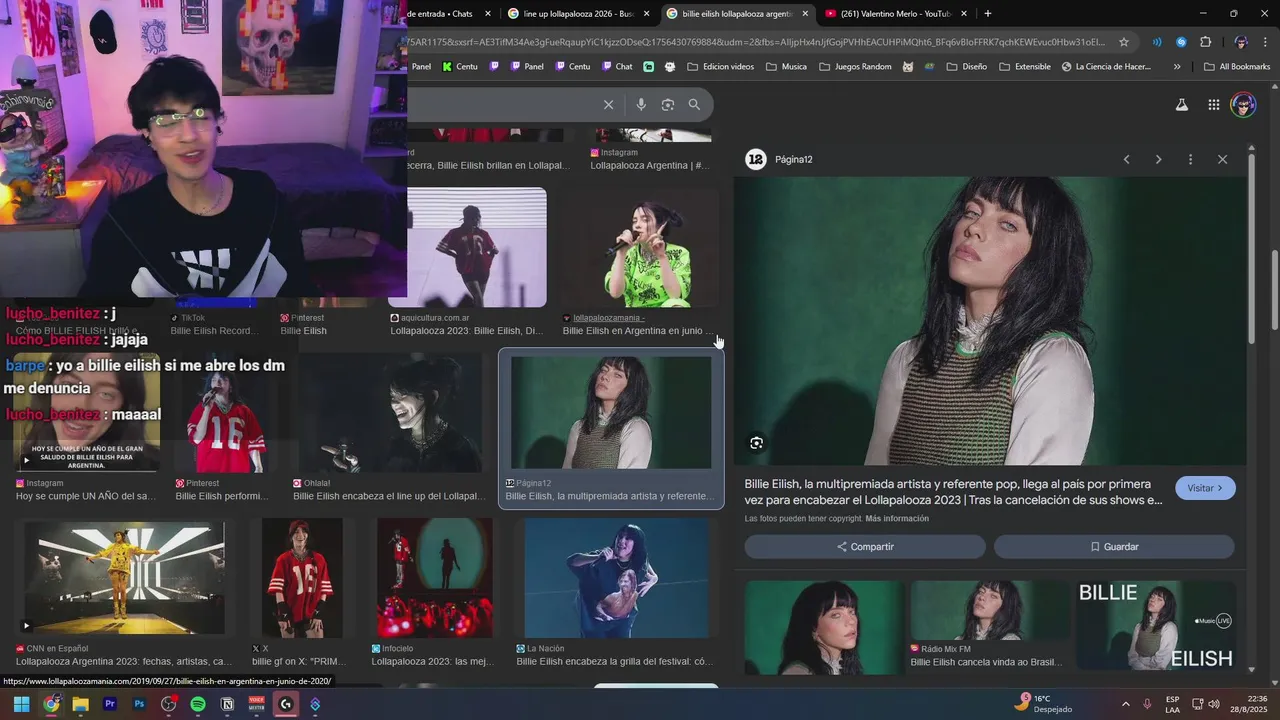Screen dimensions: 1280x720
Task: Show hidden system tray icons
Action: (x=1125, y=704)
